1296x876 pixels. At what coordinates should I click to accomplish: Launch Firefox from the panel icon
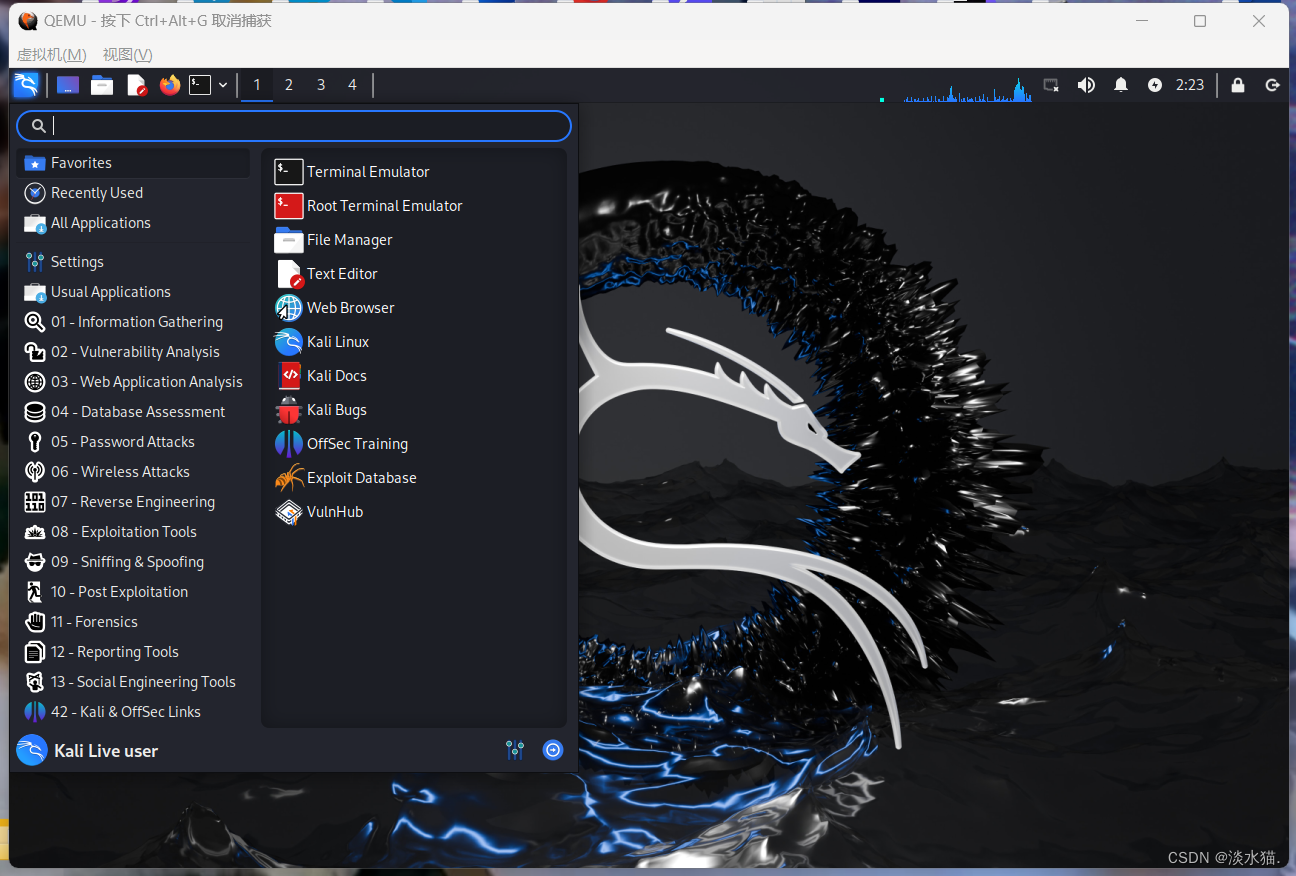coord(170,85)
